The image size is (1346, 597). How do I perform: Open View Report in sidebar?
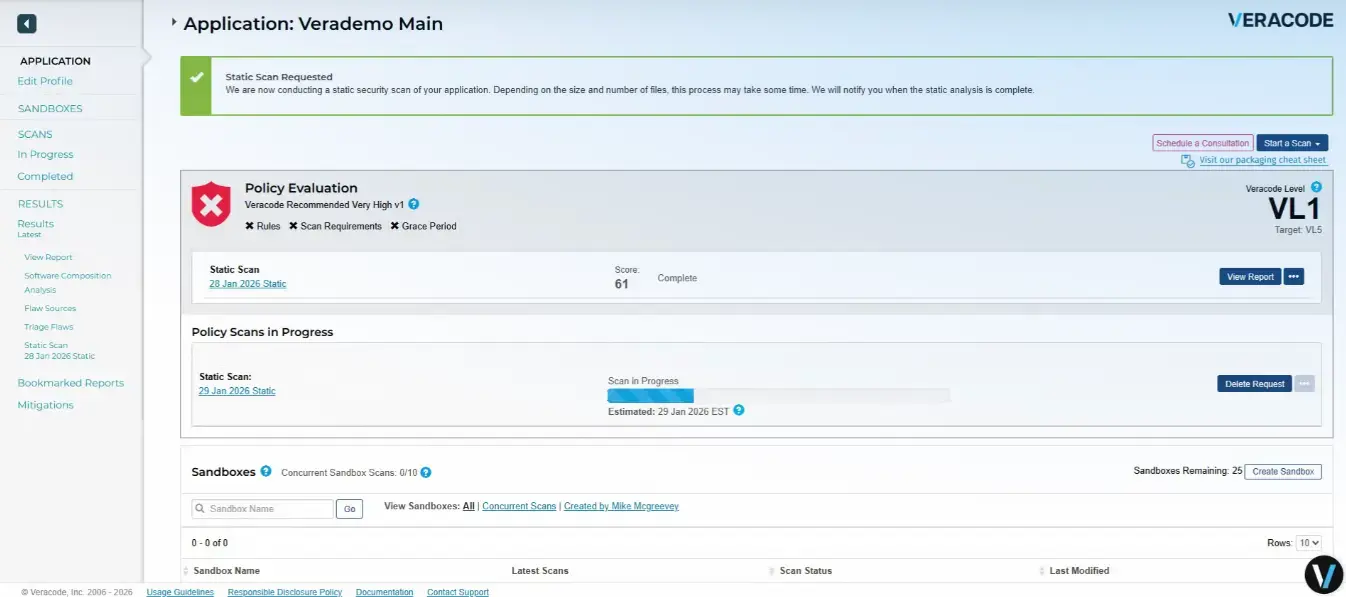point(48,257)
